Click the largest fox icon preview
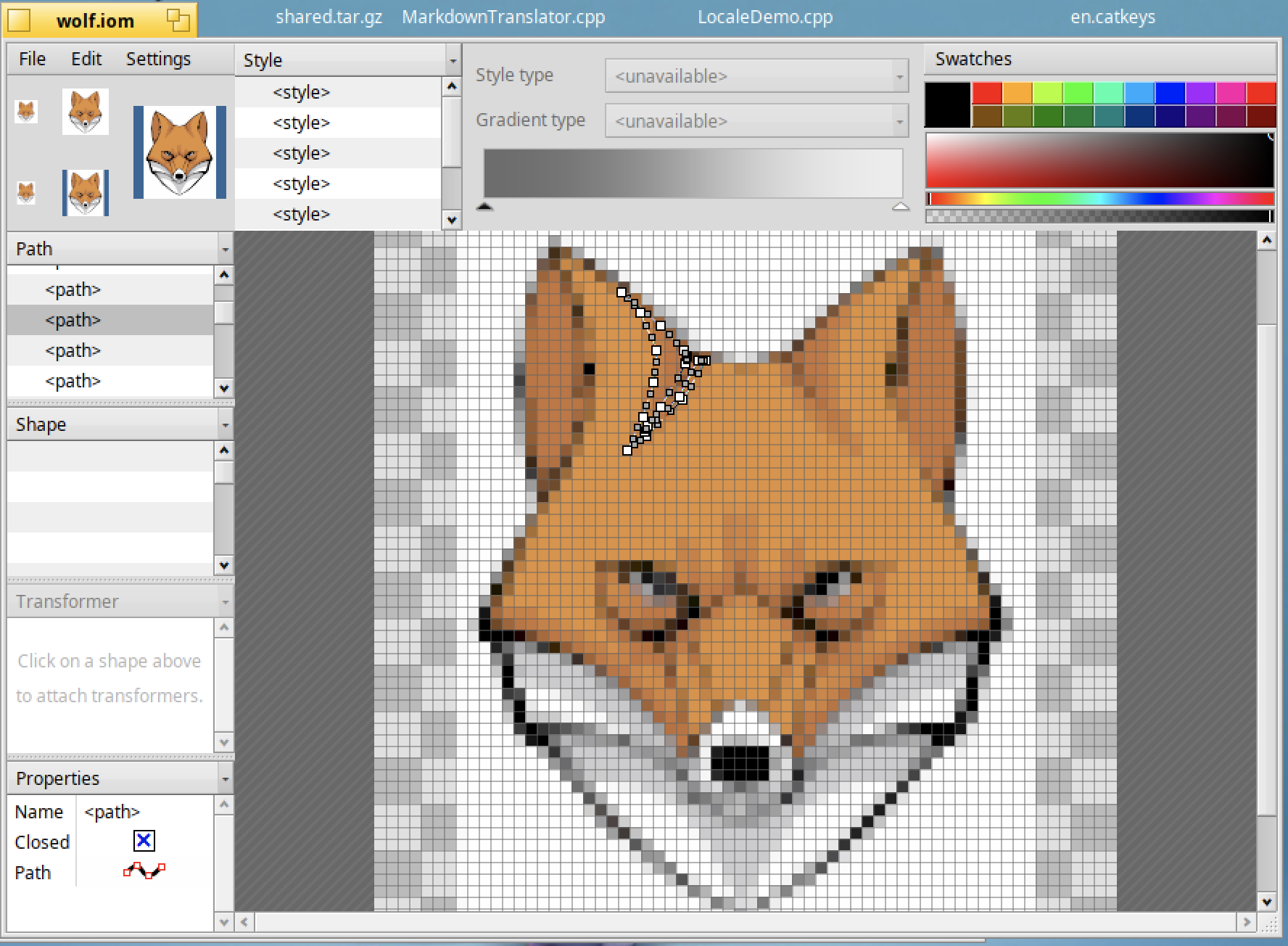The height and width of the screenshot is (946, 1288). tap(179, 152)
